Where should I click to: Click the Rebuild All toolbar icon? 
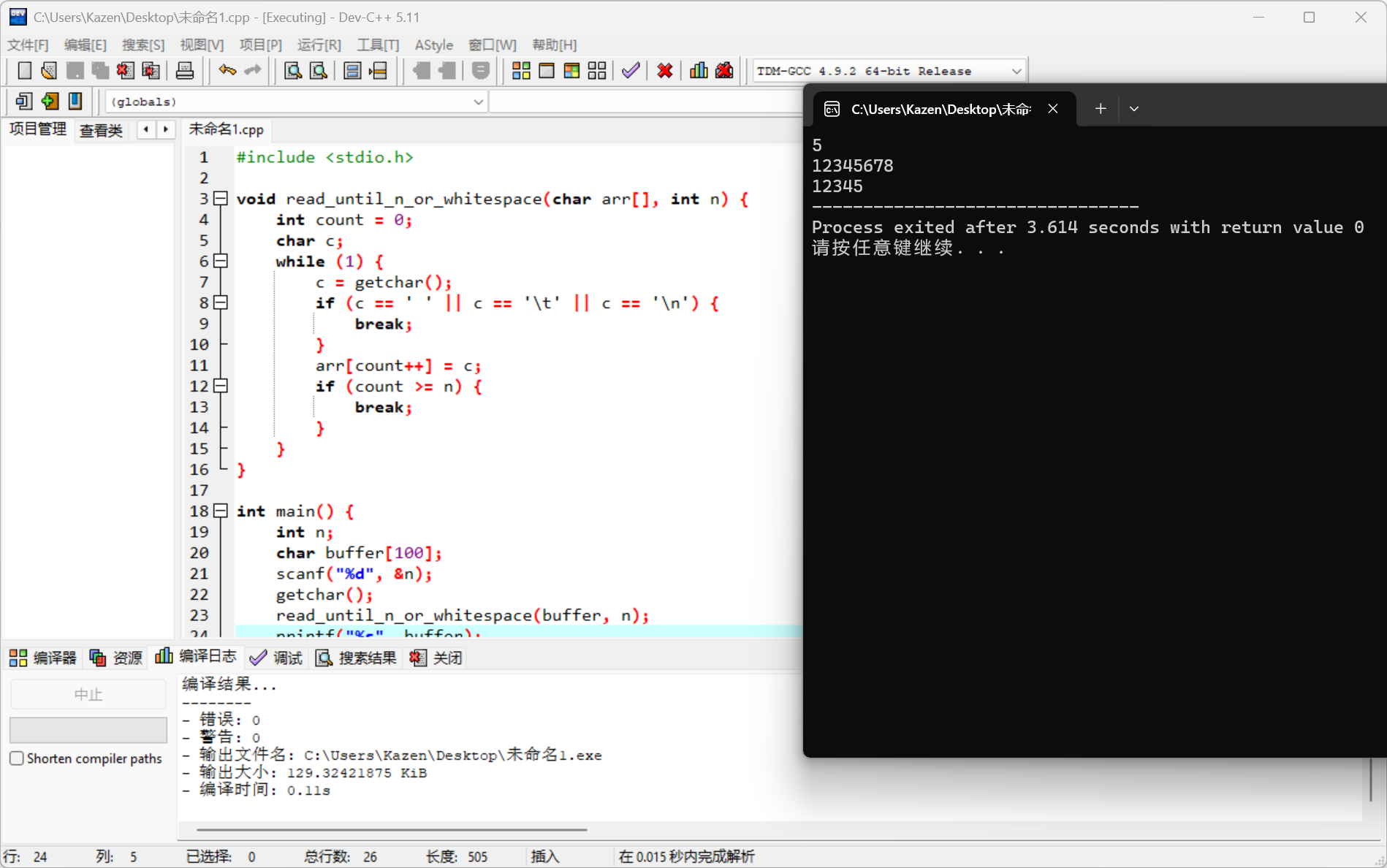tap(597, 71)
